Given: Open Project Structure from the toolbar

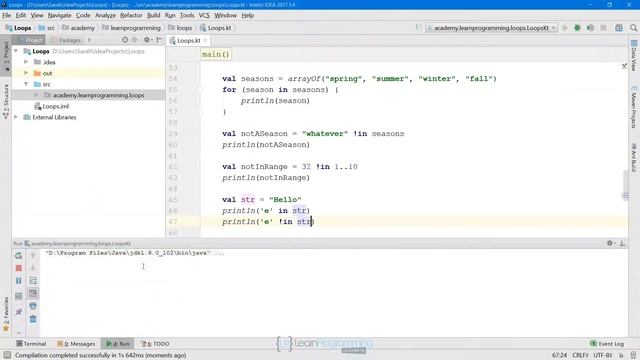Looking at the screenshot, I should pos(619,28).
